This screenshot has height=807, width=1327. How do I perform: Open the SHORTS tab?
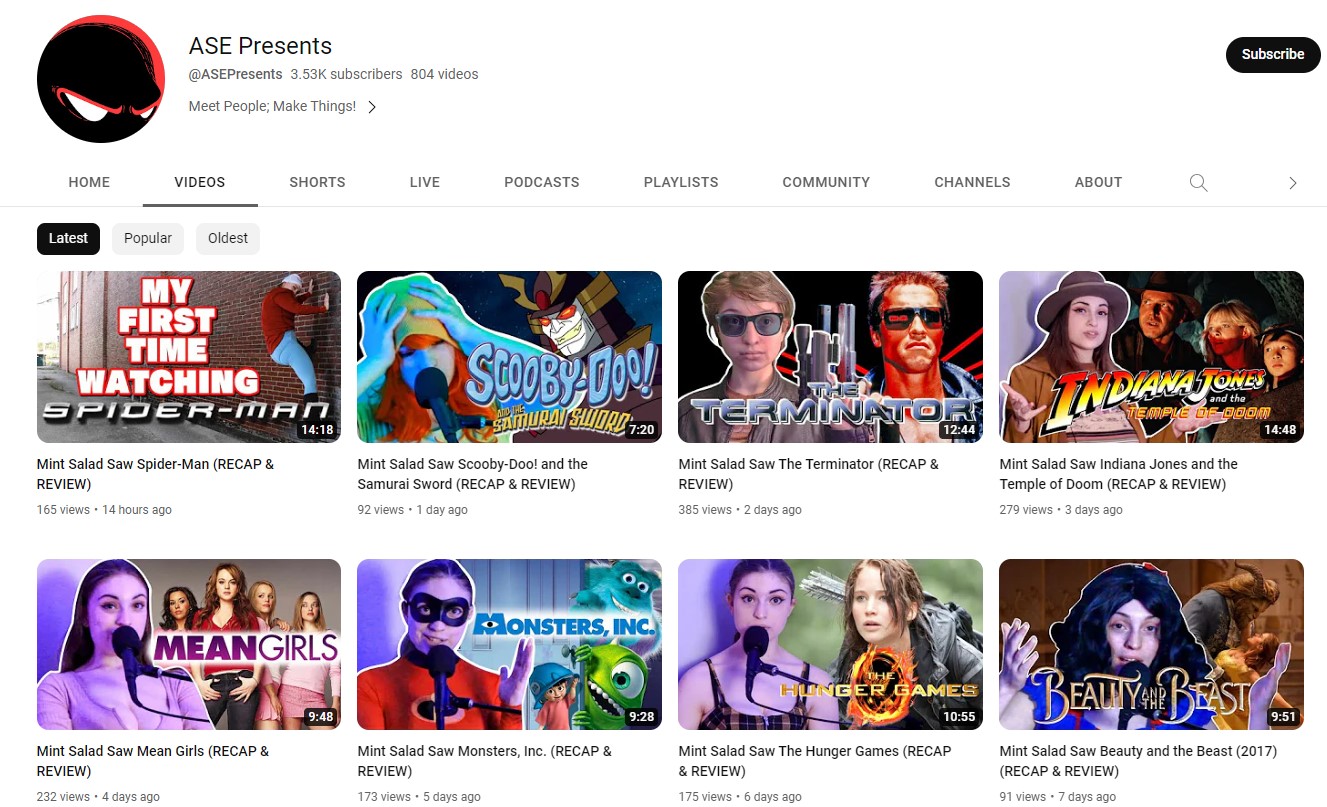317,182
